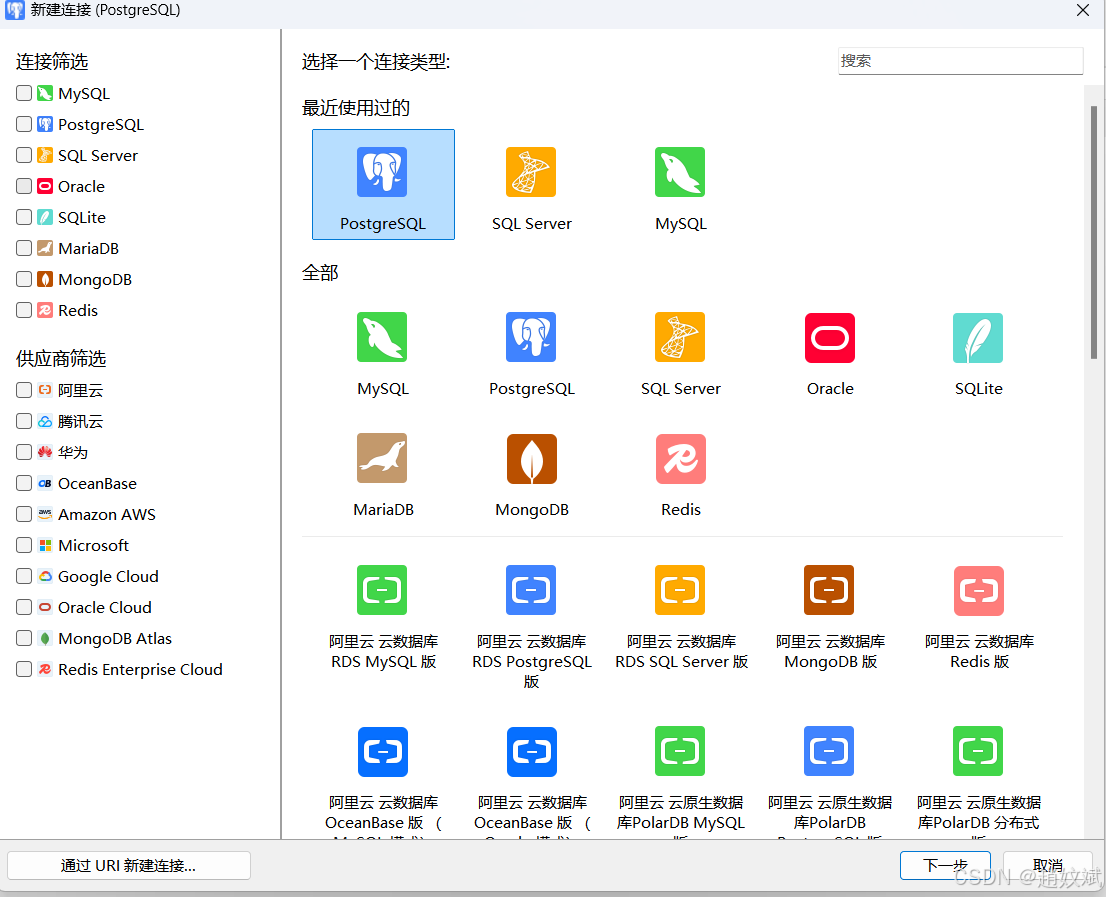Check the SQLite filter box
Viewport: 1106px width, 897px height.
point(24,217)
